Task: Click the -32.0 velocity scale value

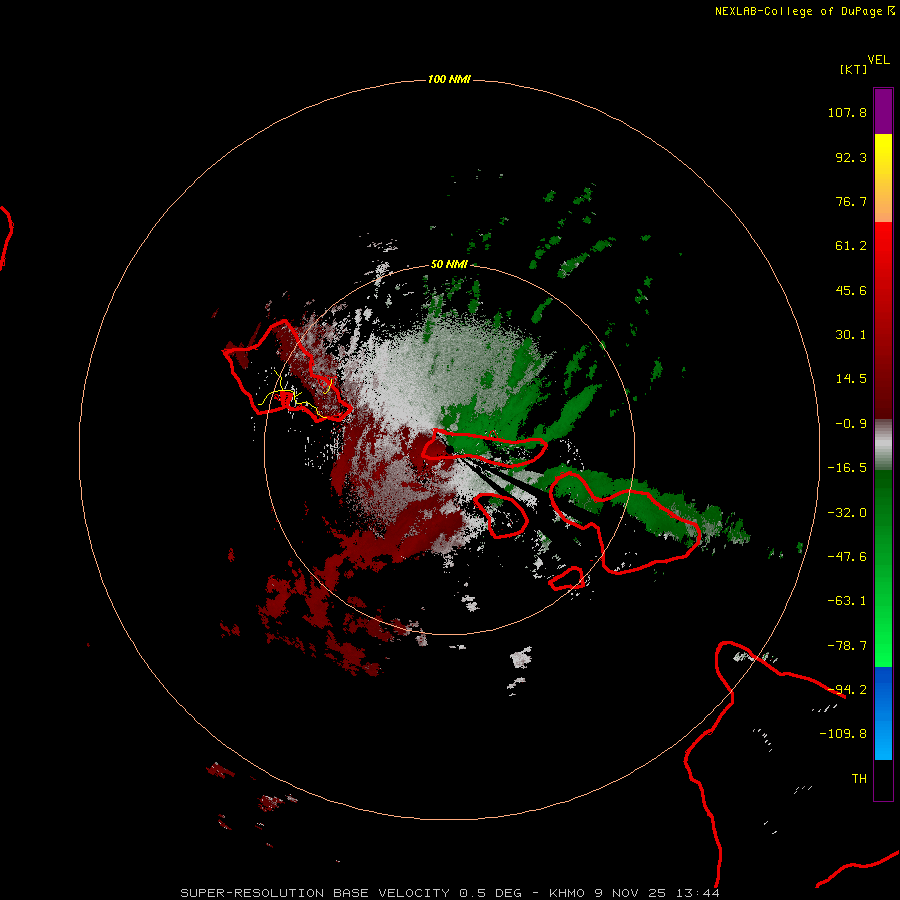Action: (847, 513)
